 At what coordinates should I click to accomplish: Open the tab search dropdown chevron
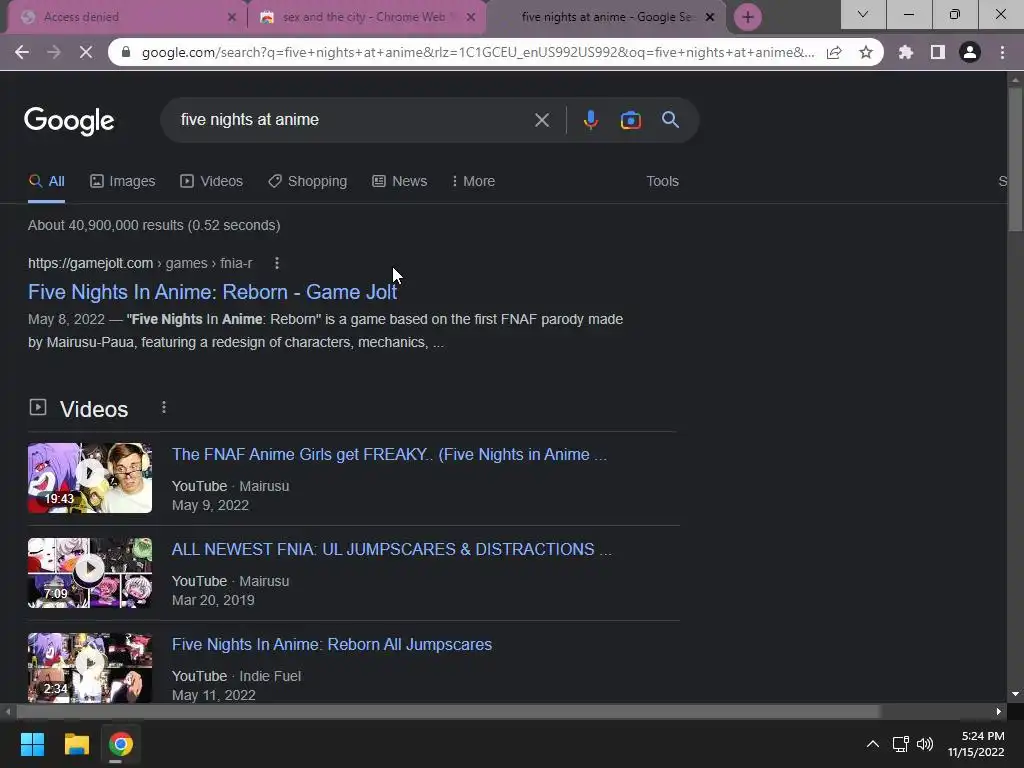(x=863, y=14)
